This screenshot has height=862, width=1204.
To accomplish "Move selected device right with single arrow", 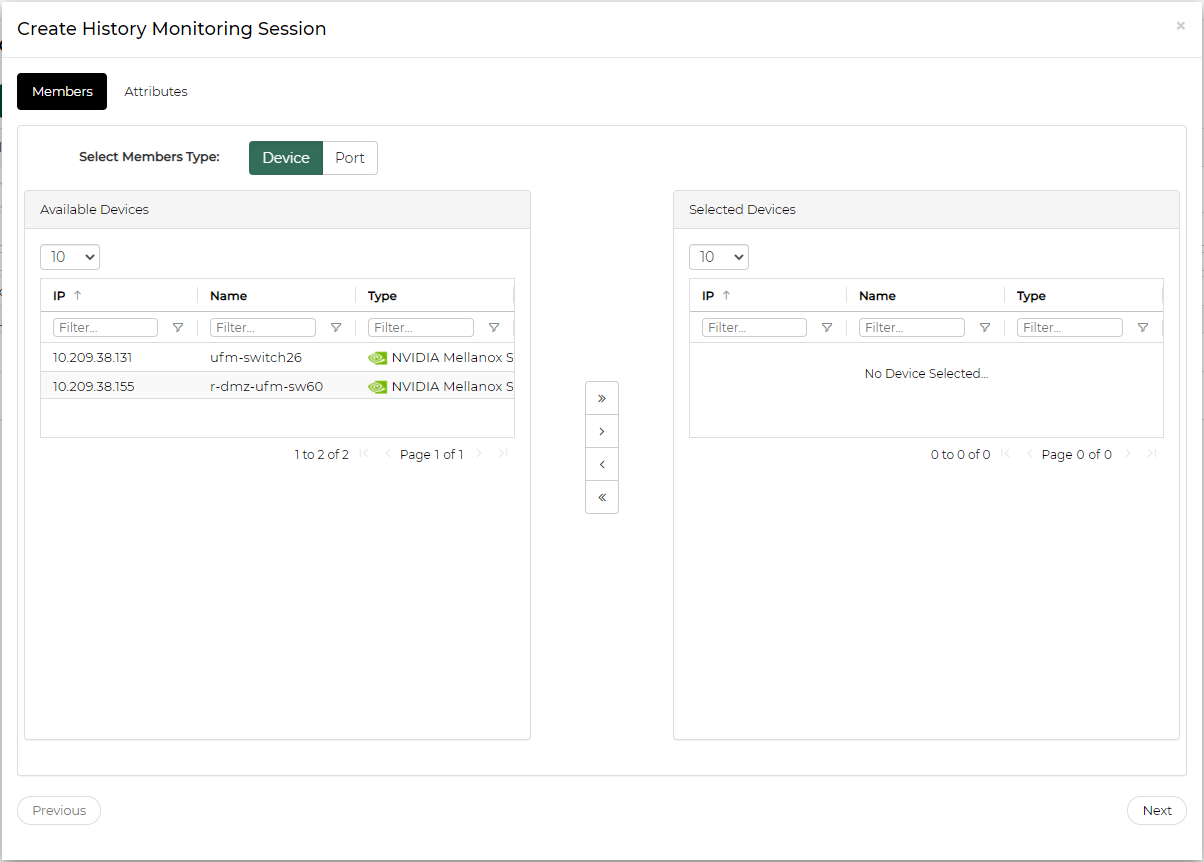I will click(x=602, y=431).
